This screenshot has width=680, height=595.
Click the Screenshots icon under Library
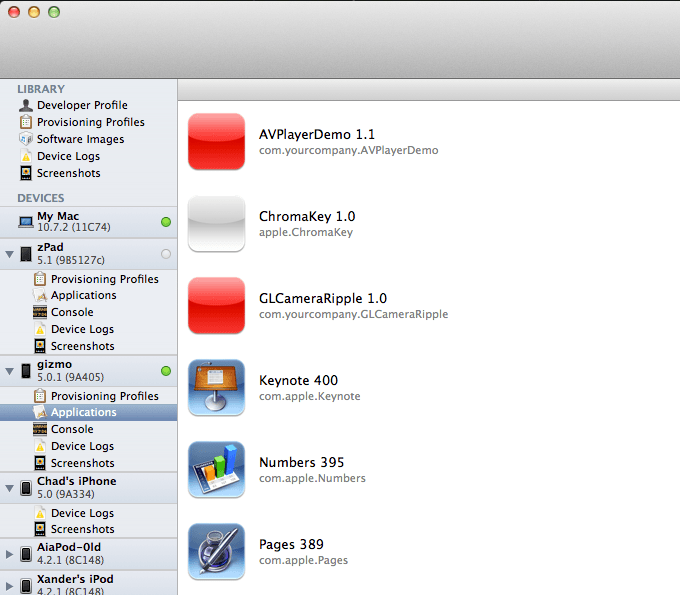pos(26,173)
